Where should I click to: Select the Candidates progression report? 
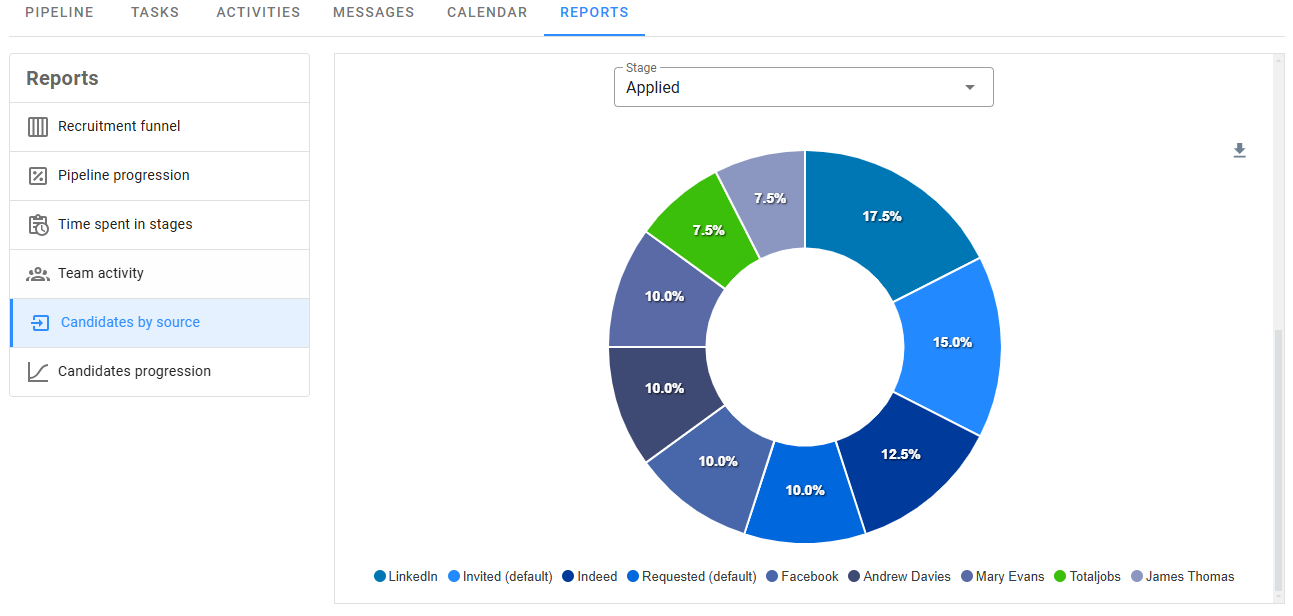135,371
